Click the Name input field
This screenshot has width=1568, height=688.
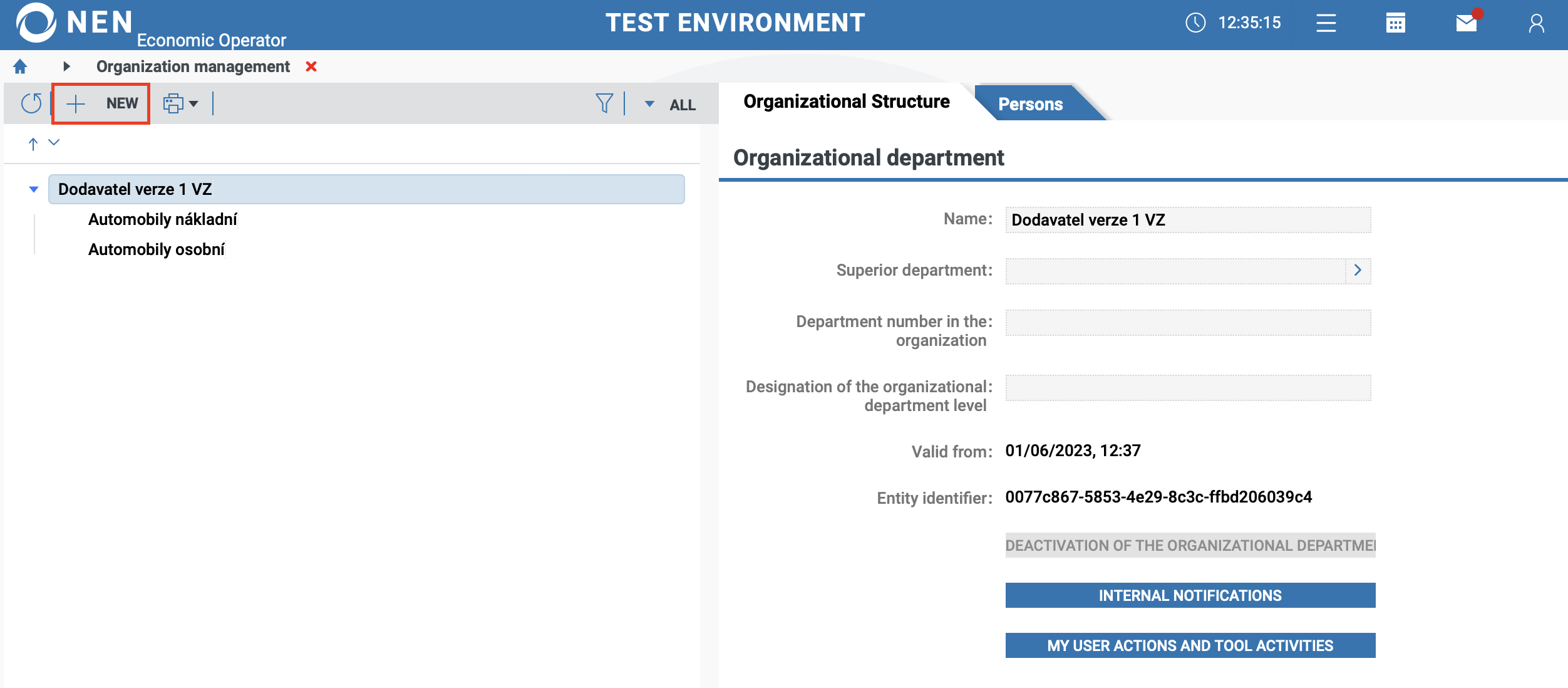(x=1188, y=220)
